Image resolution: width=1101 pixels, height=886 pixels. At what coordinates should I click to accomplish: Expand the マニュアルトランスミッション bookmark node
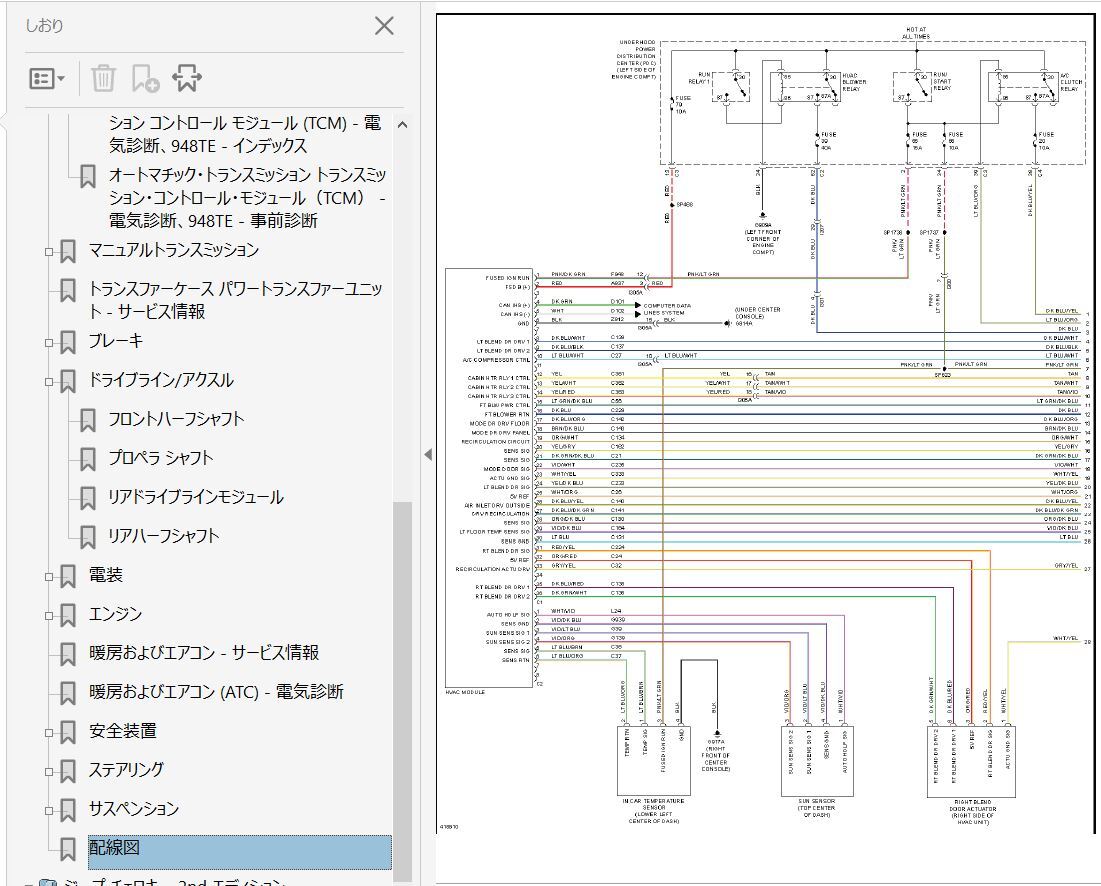48,251
